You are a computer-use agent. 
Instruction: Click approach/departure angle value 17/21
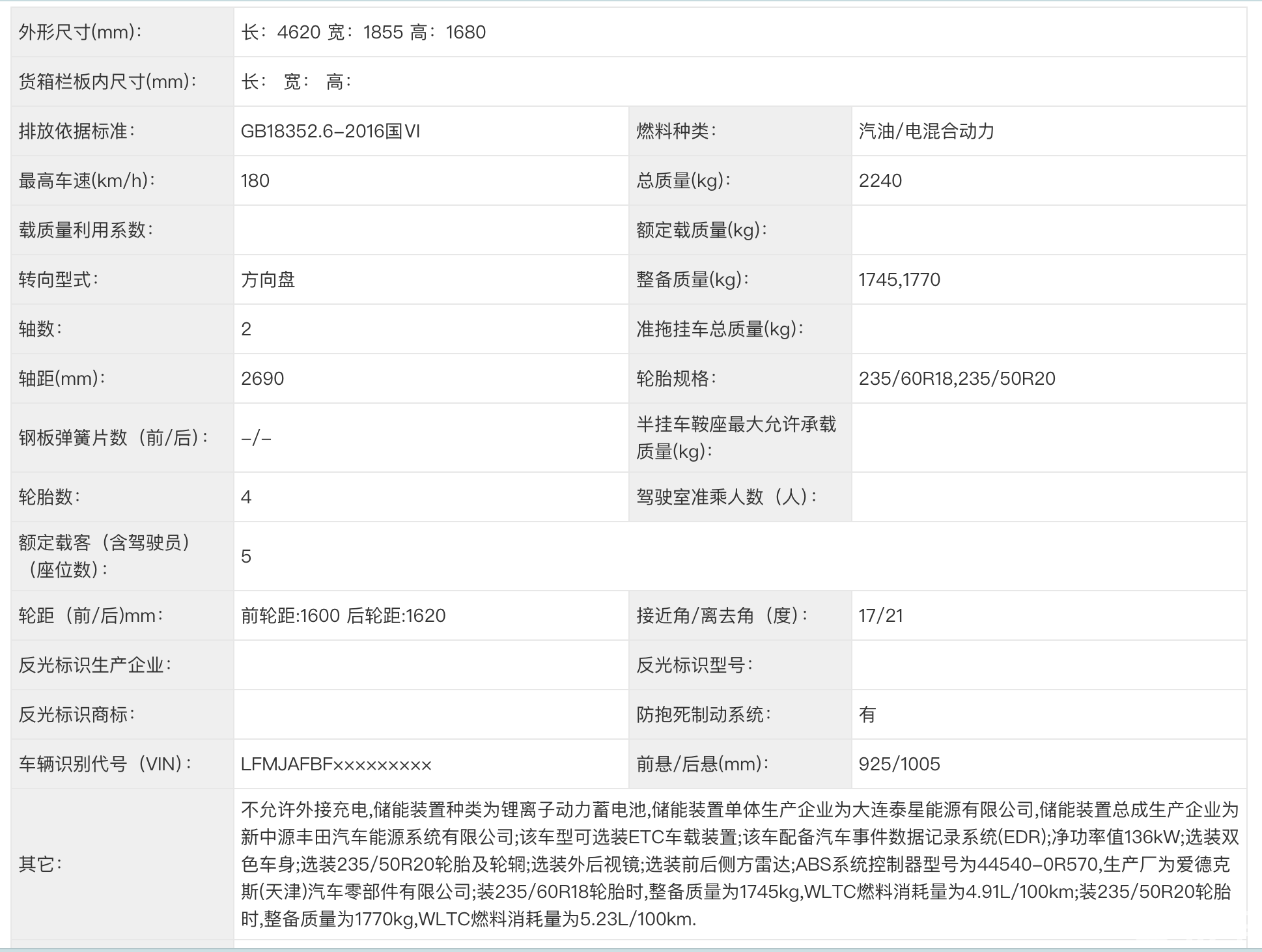click(x=880, y=615)
